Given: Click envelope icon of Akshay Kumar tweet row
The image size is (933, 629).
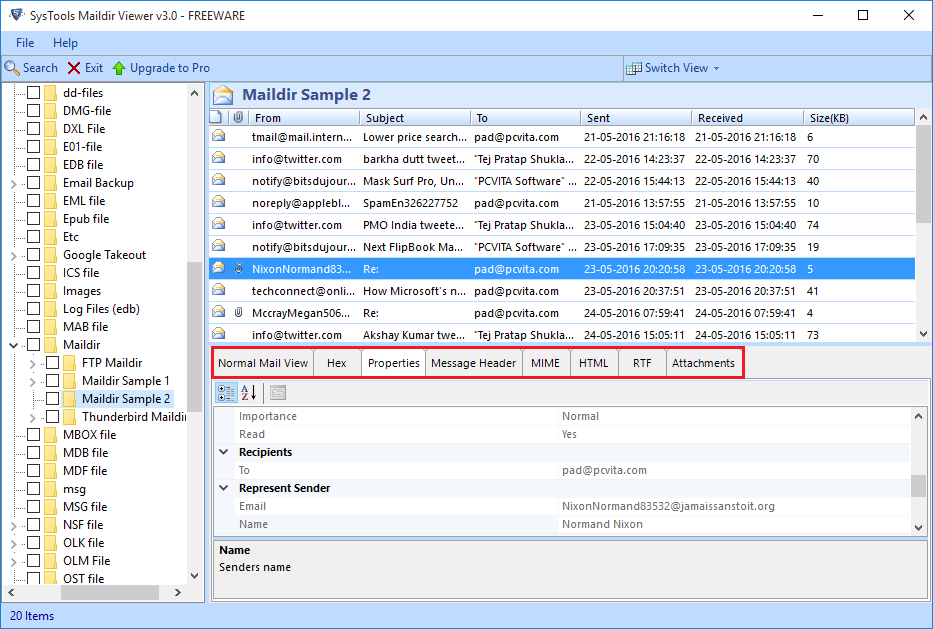Looking at the screenshot, I should click(218, 334).
